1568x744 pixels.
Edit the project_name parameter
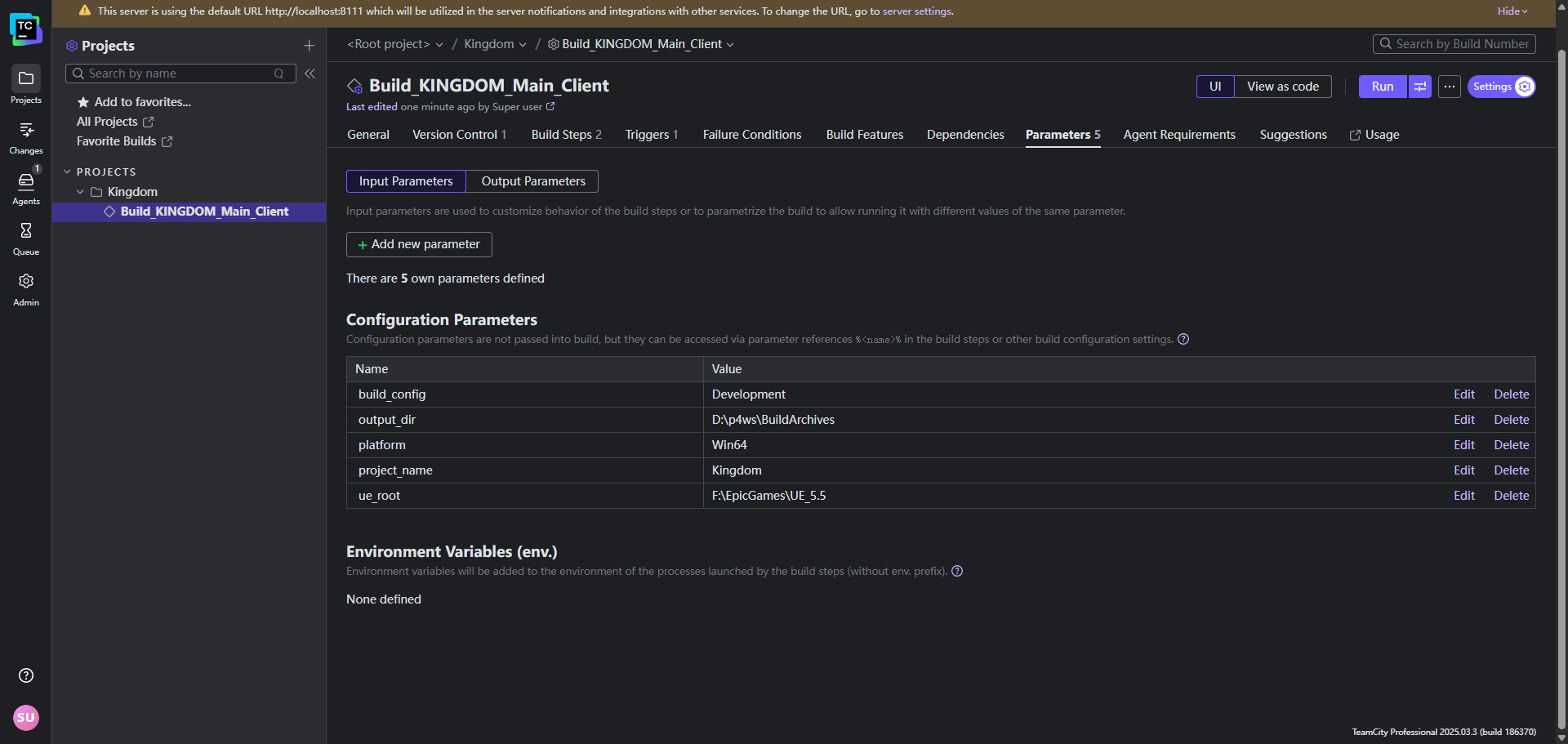point(1463,470)
